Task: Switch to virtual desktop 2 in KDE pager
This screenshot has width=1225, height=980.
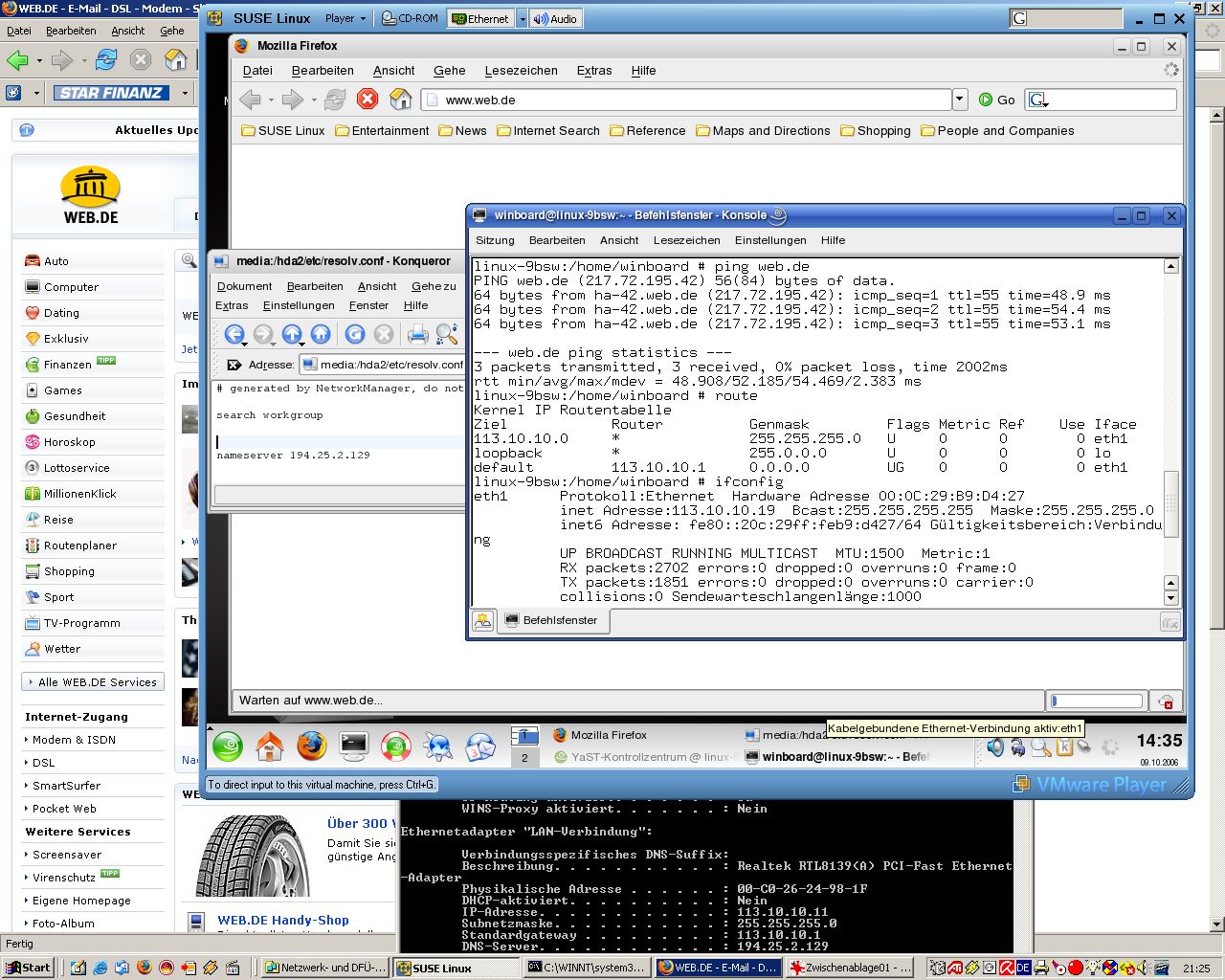Action: tap(524, 758)
